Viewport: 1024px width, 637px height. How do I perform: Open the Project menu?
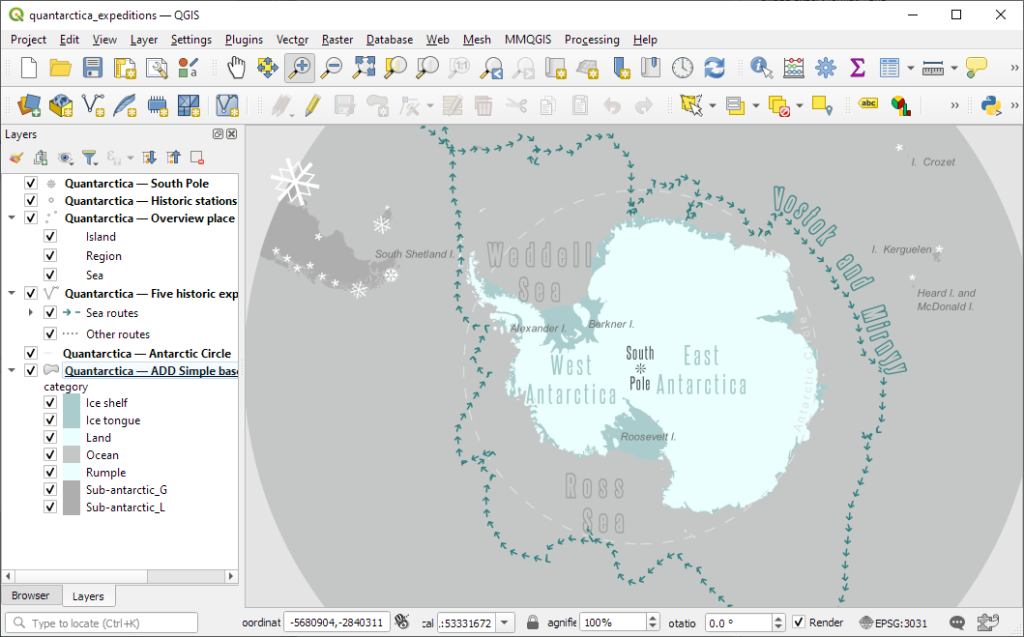tap(28, 40)
